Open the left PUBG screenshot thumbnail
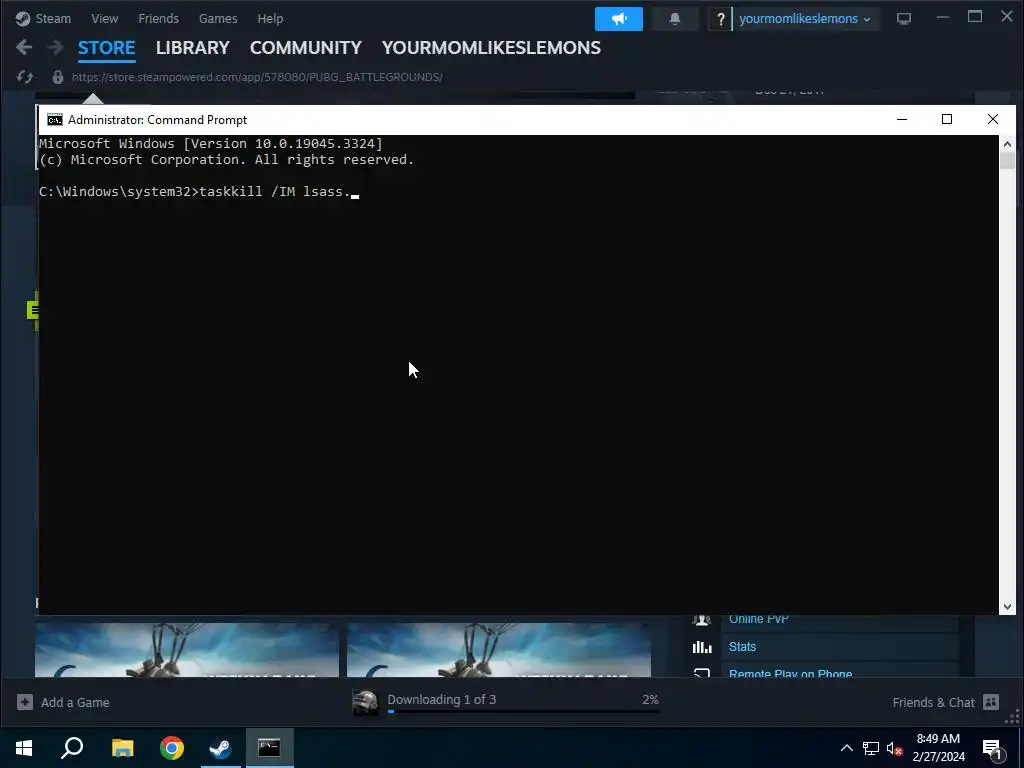 pos(187,650)
